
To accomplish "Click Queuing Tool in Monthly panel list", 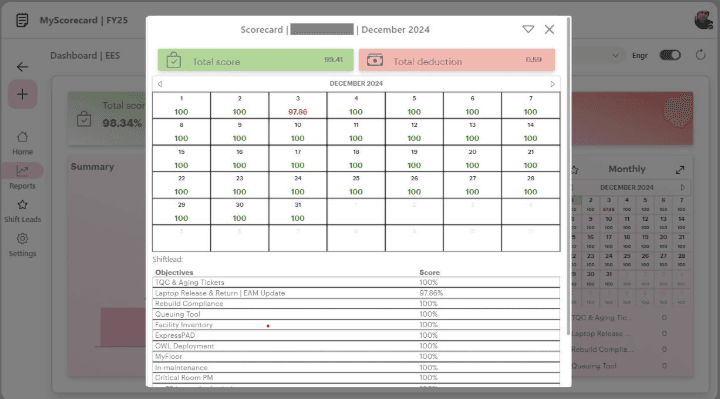I will click(x=594, y=366).
